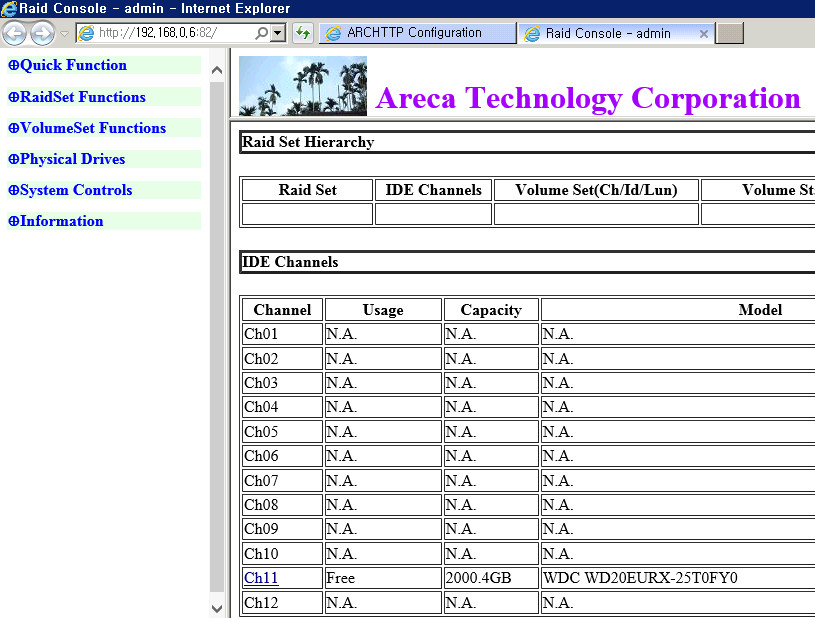Open the Ch11 channel link
Viewport: 815px width, 618px height.
[x=261, y=578]
